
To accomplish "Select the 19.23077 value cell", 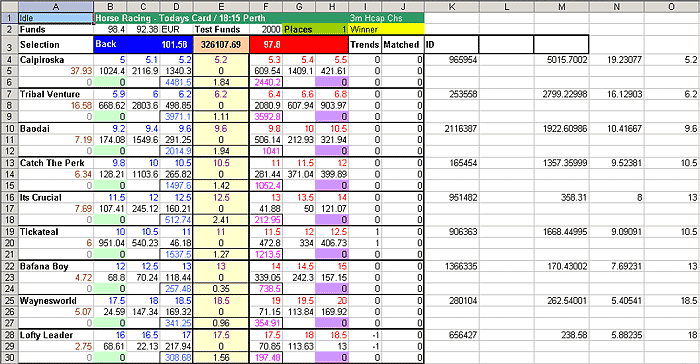I will (x=617, y=60).
